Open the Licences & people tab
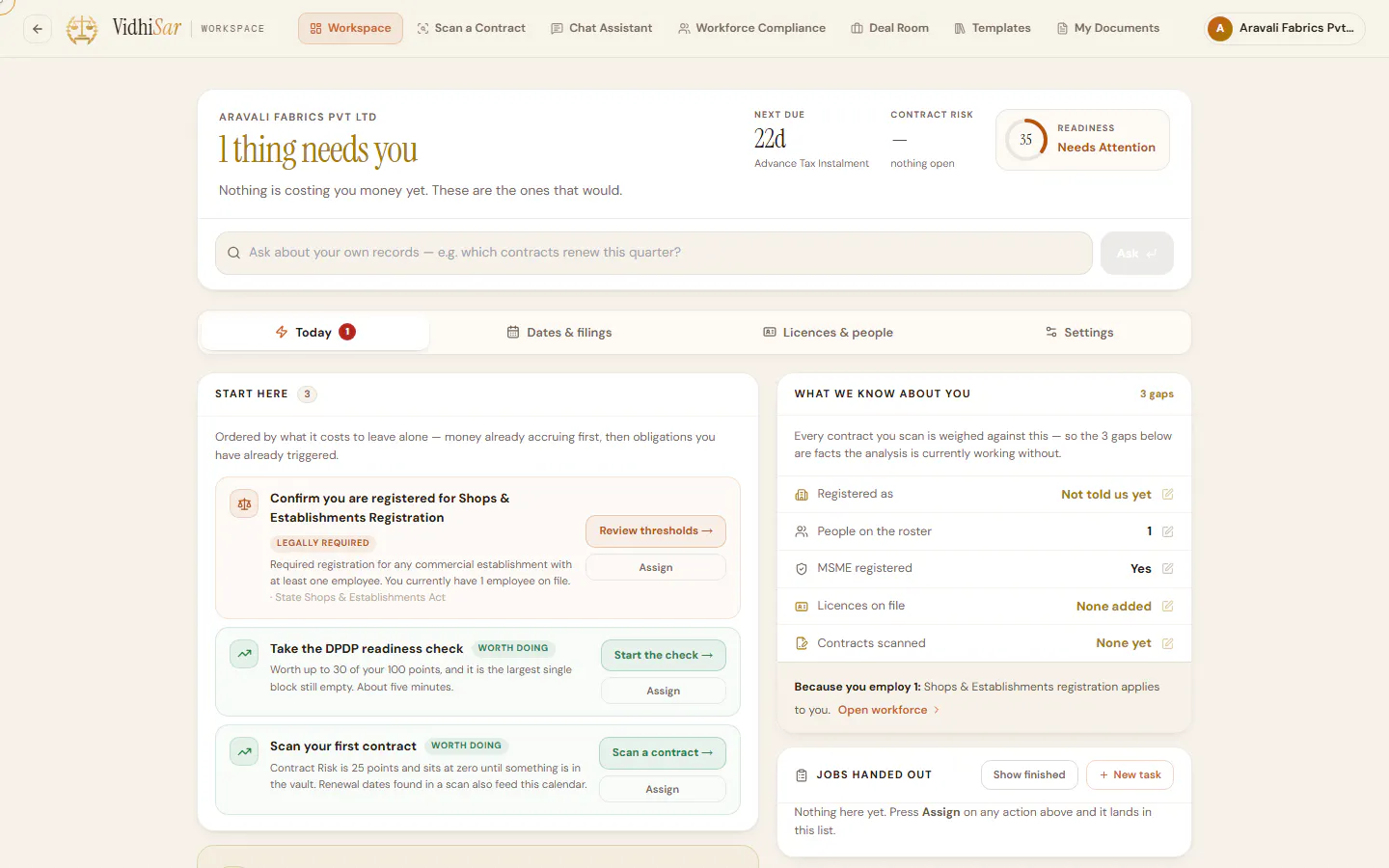 click(828, 333)
